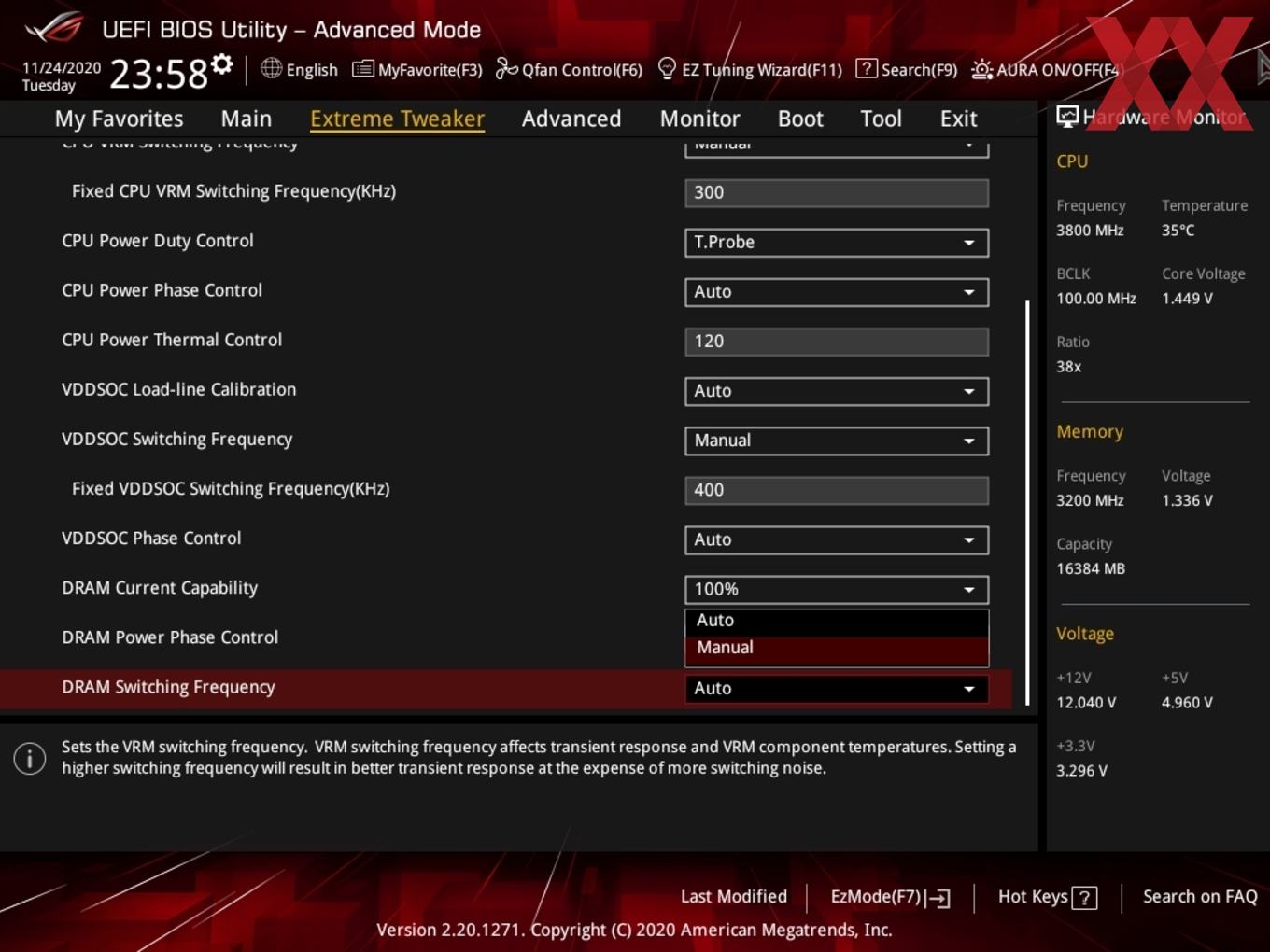Open DRAM Switching Frequency dropdown
The width and height of the screenshot is (1270, 952).
point(837,688)
